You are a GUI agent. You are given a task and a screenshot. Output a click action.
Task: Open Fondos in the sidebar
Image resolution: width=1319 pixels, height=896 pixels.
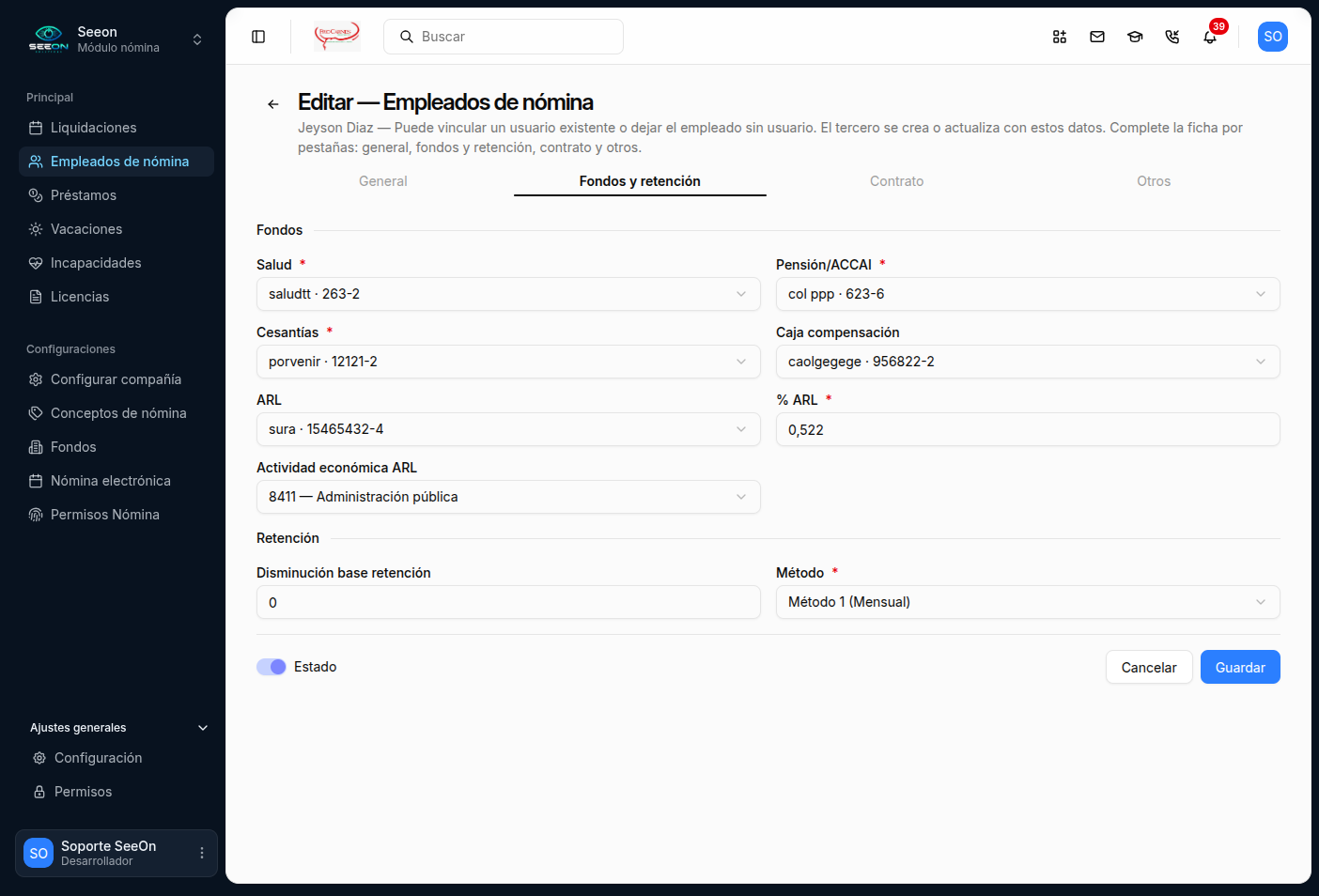[116, 447]
